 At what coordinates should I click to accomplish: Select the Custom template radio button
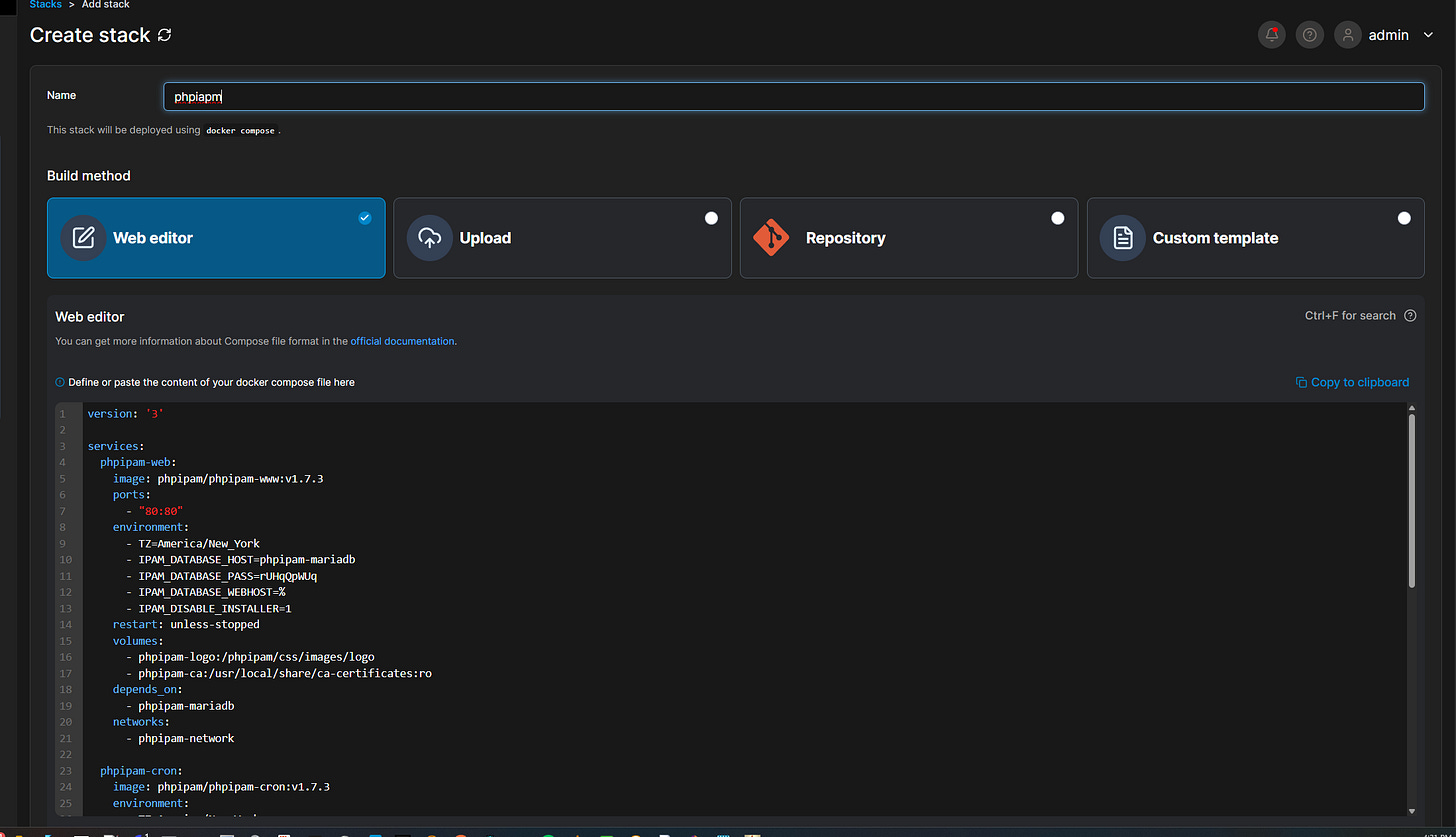[1404, 218]
